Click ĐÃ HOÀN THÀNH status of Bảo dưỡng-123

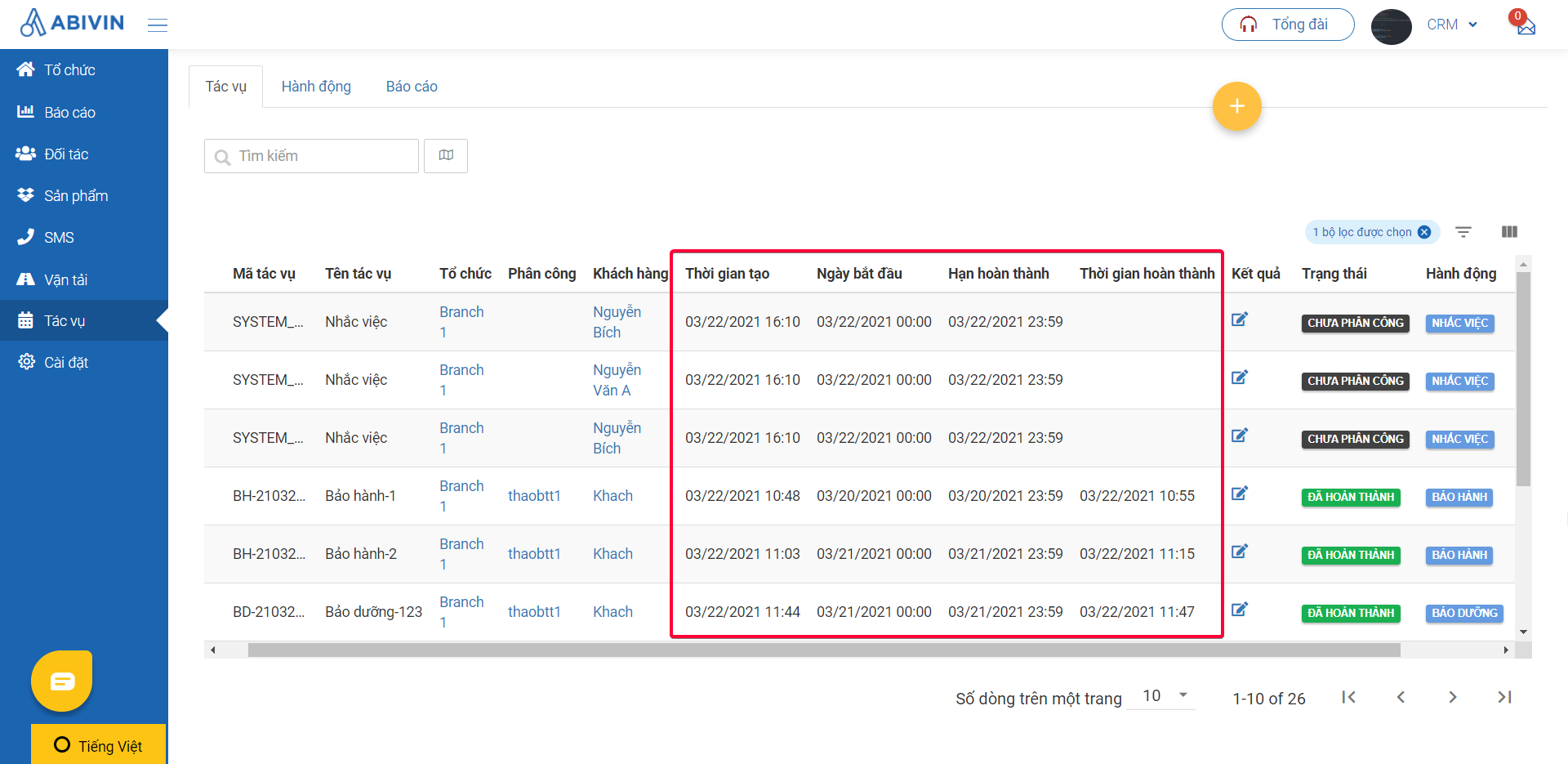tap(1351, 613)
